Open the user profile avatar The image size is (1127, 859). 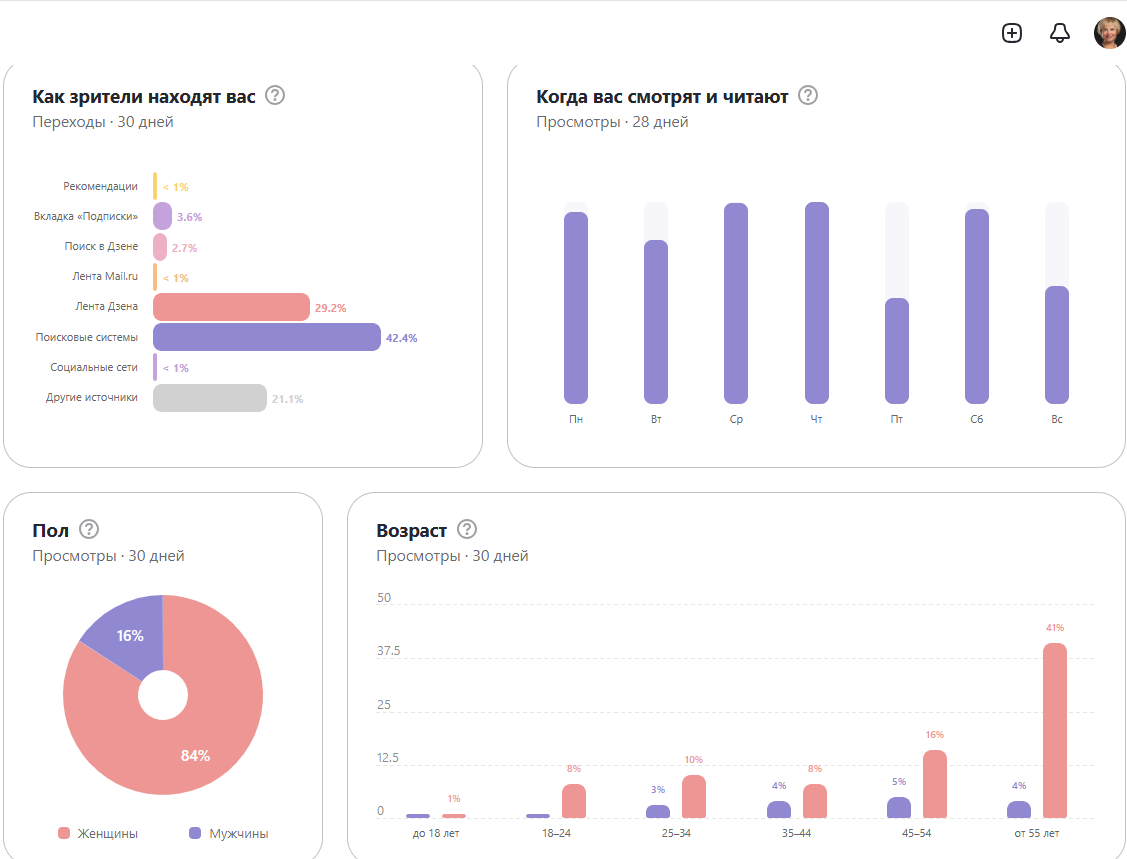pyautogui.click(x=1109, y=33)
